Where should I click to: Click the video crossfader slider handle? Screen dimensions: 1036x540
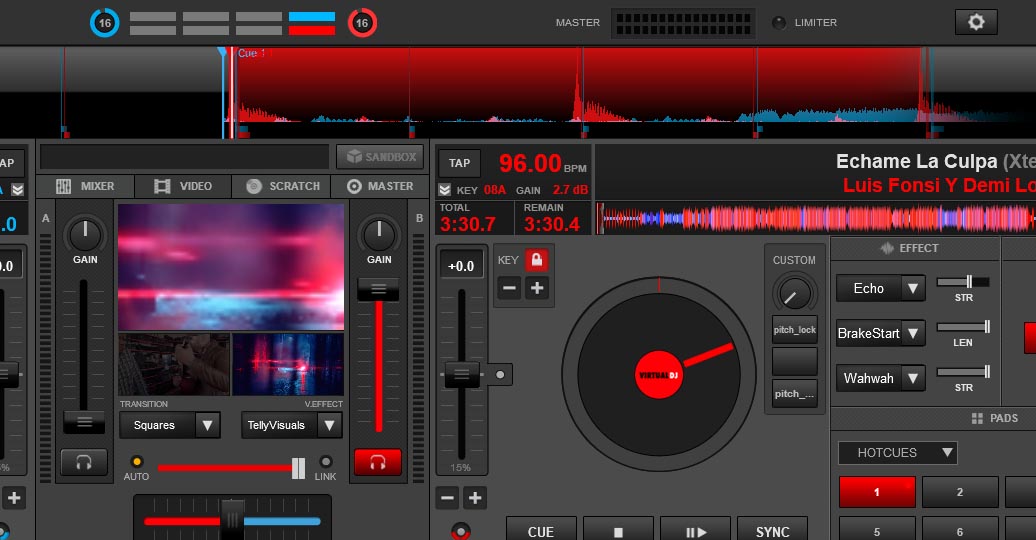[299, 468]
